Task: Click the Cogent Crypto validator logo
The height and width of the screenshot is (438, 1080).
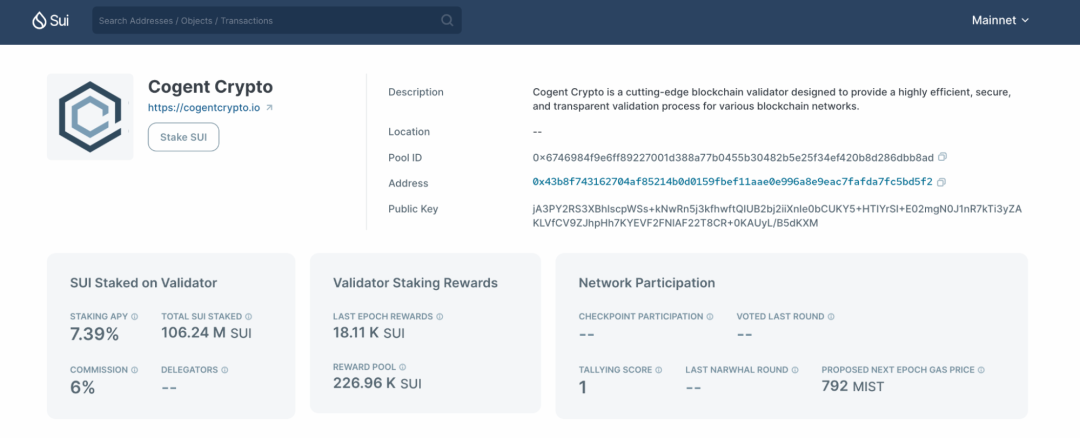Action: (x=90, y=116)
